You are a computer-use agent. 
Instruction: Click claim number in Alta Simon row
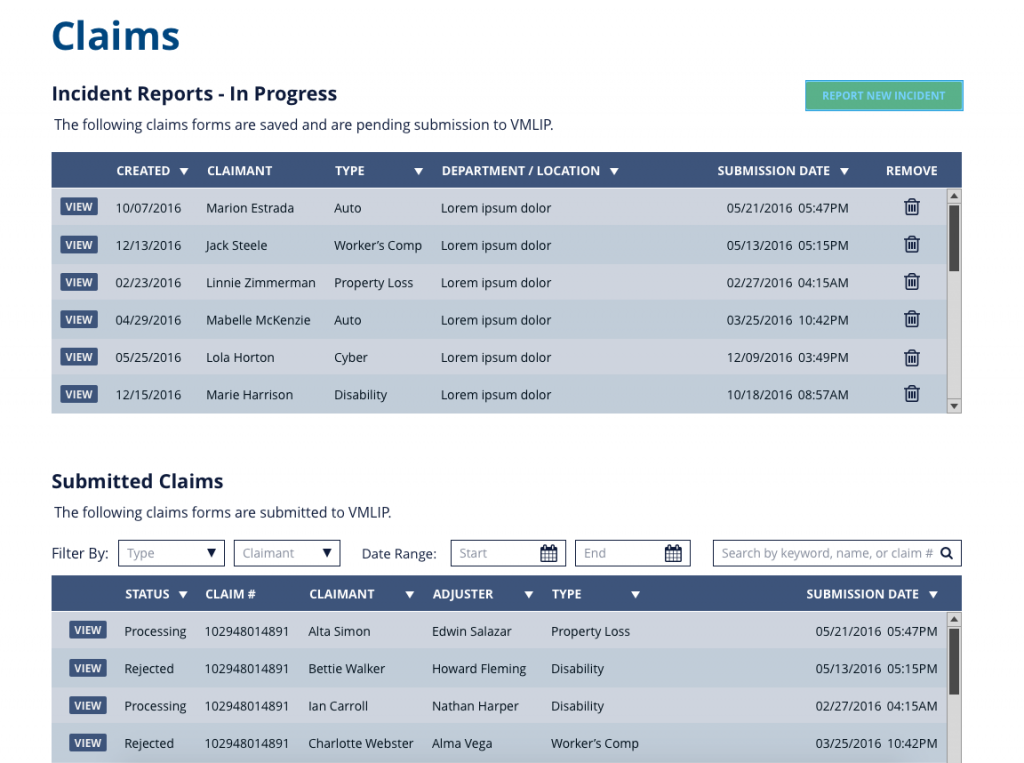[246, 632]
